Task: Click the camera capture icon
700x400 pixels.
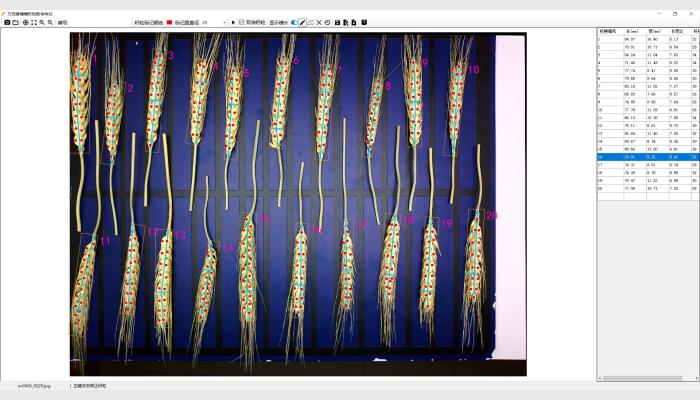Action: point(7,22)
